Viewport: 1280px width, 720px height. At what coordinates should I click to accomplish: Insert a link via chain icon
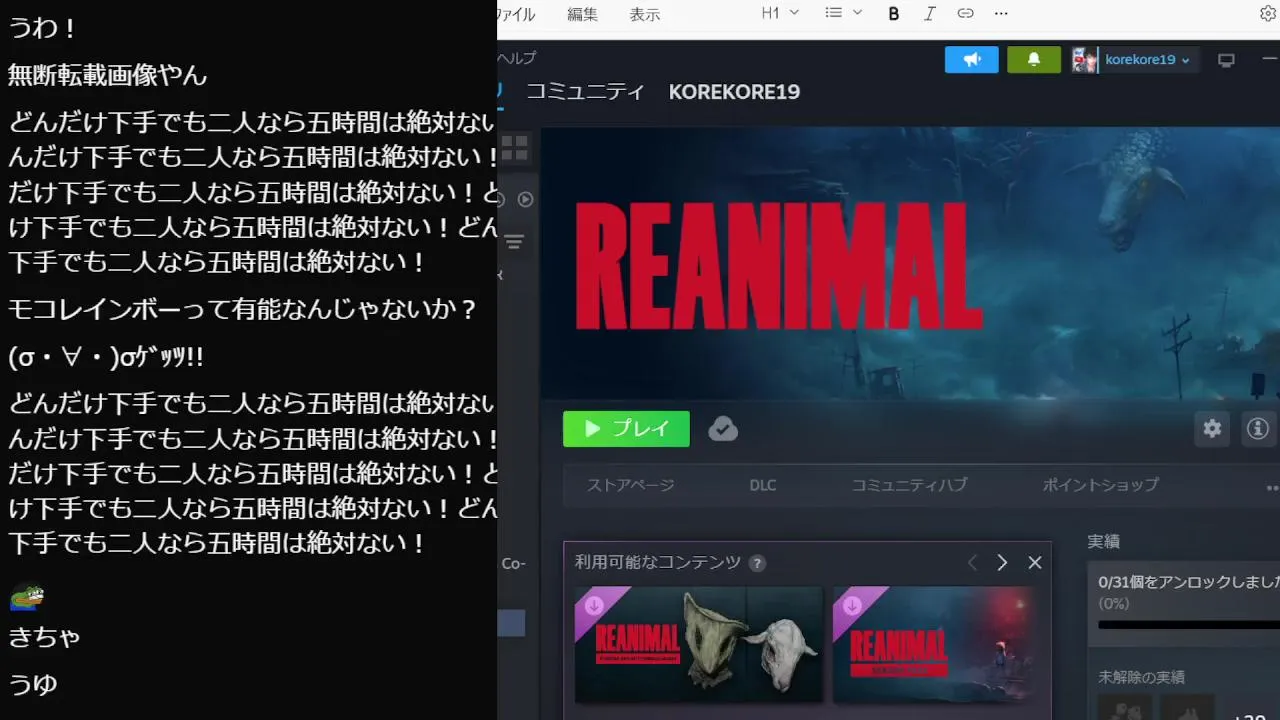(x=965, y=13)
